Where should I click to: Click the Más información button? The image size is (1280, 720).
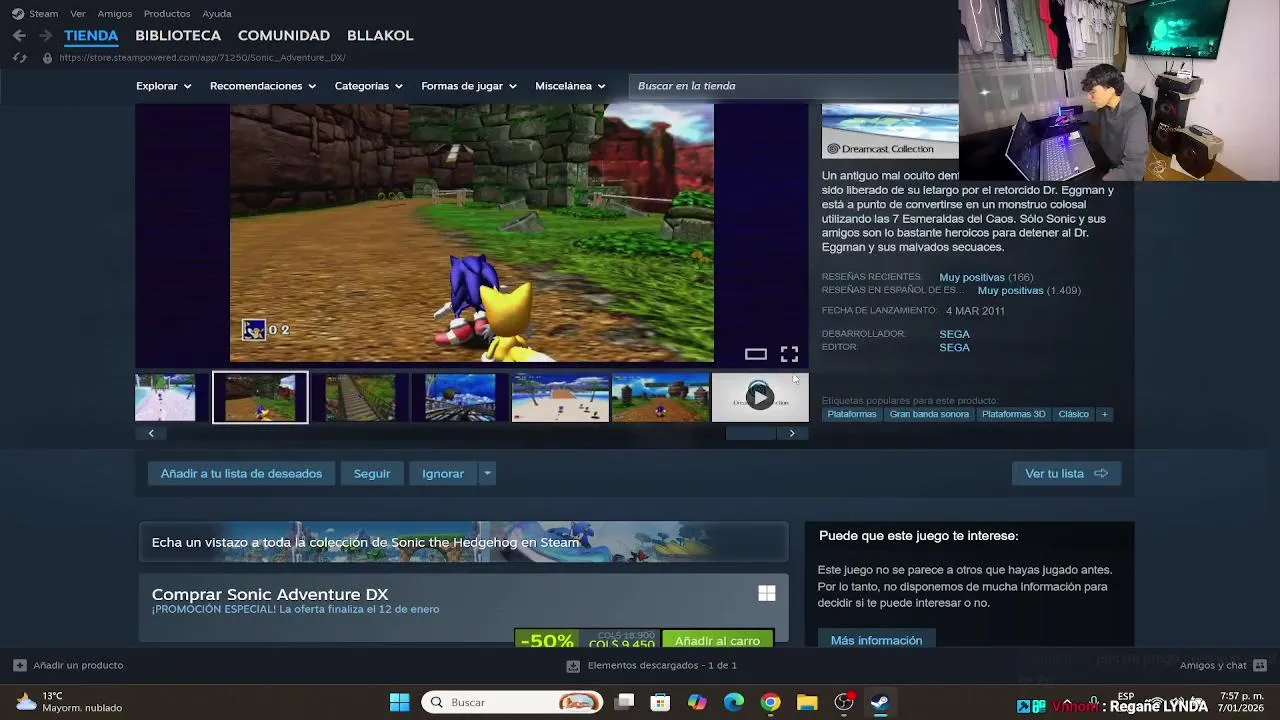[876, 639]
